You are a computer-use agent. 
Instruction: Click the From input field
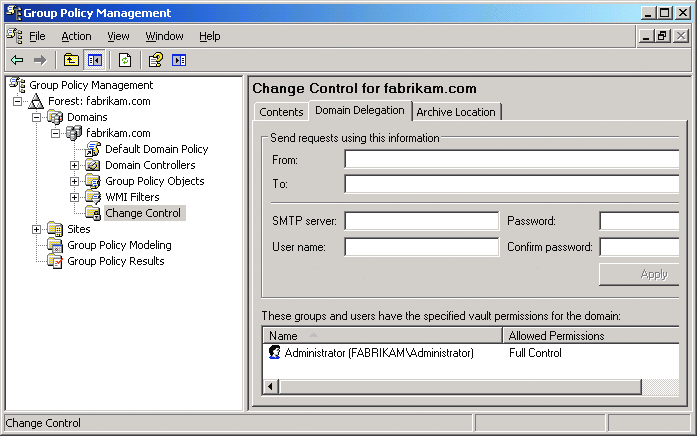pos(512,159)
